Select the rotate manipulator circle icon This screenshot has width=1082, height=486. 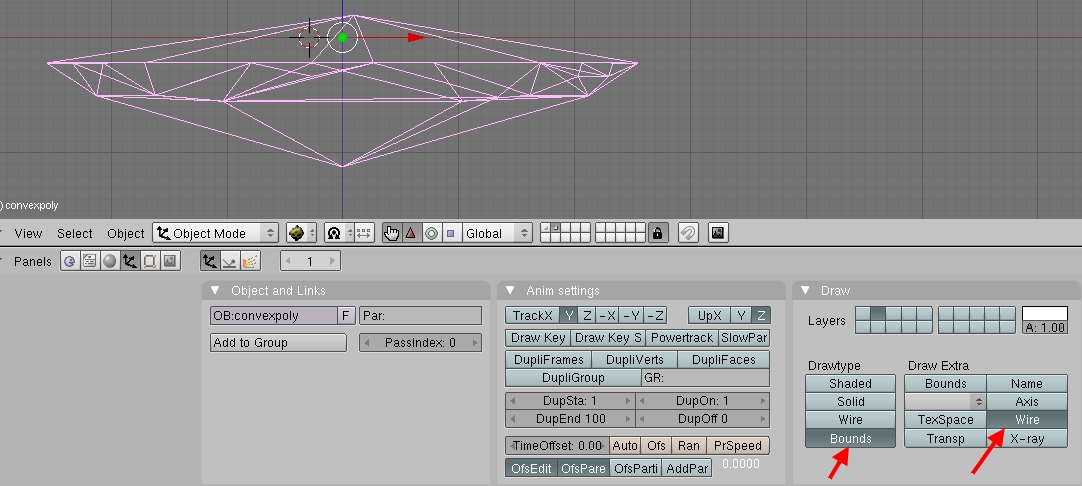point(431,233)
